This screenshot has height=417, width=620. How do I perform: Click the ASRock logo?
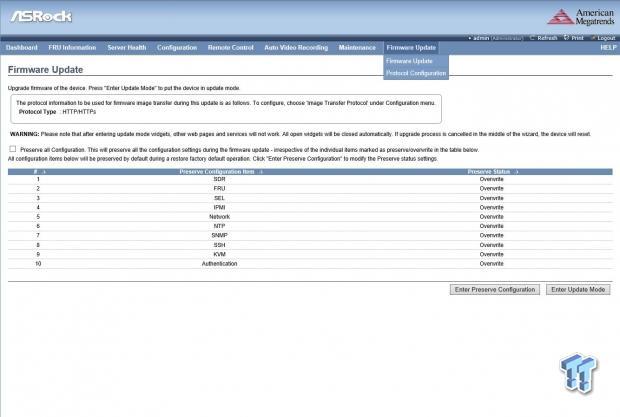point(41,16)
